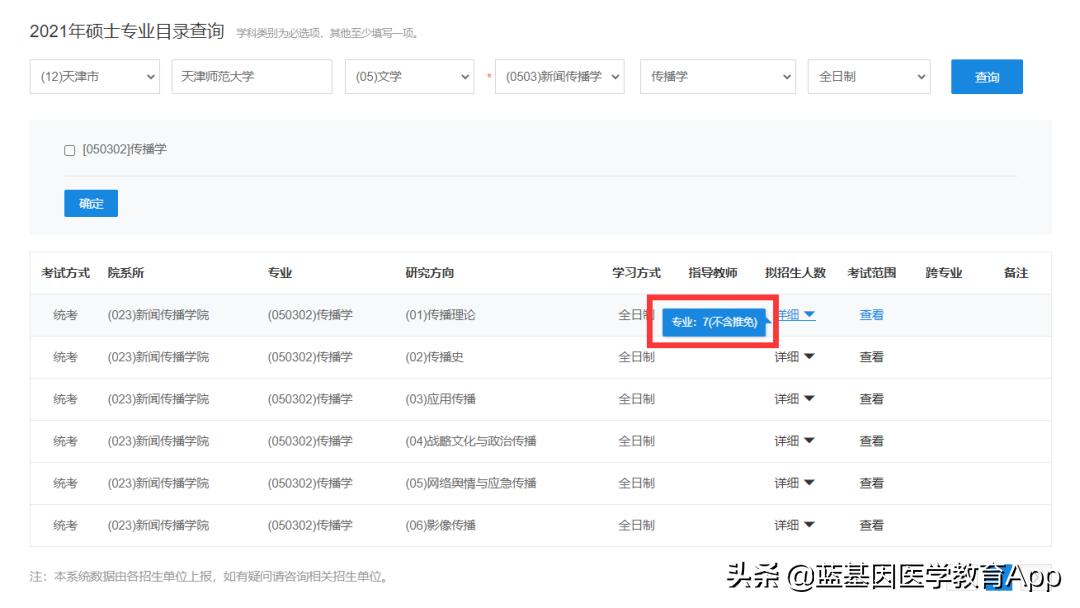
Task: Open 查看 exam scope for (01)传播理论
Action: coord(871,314)
